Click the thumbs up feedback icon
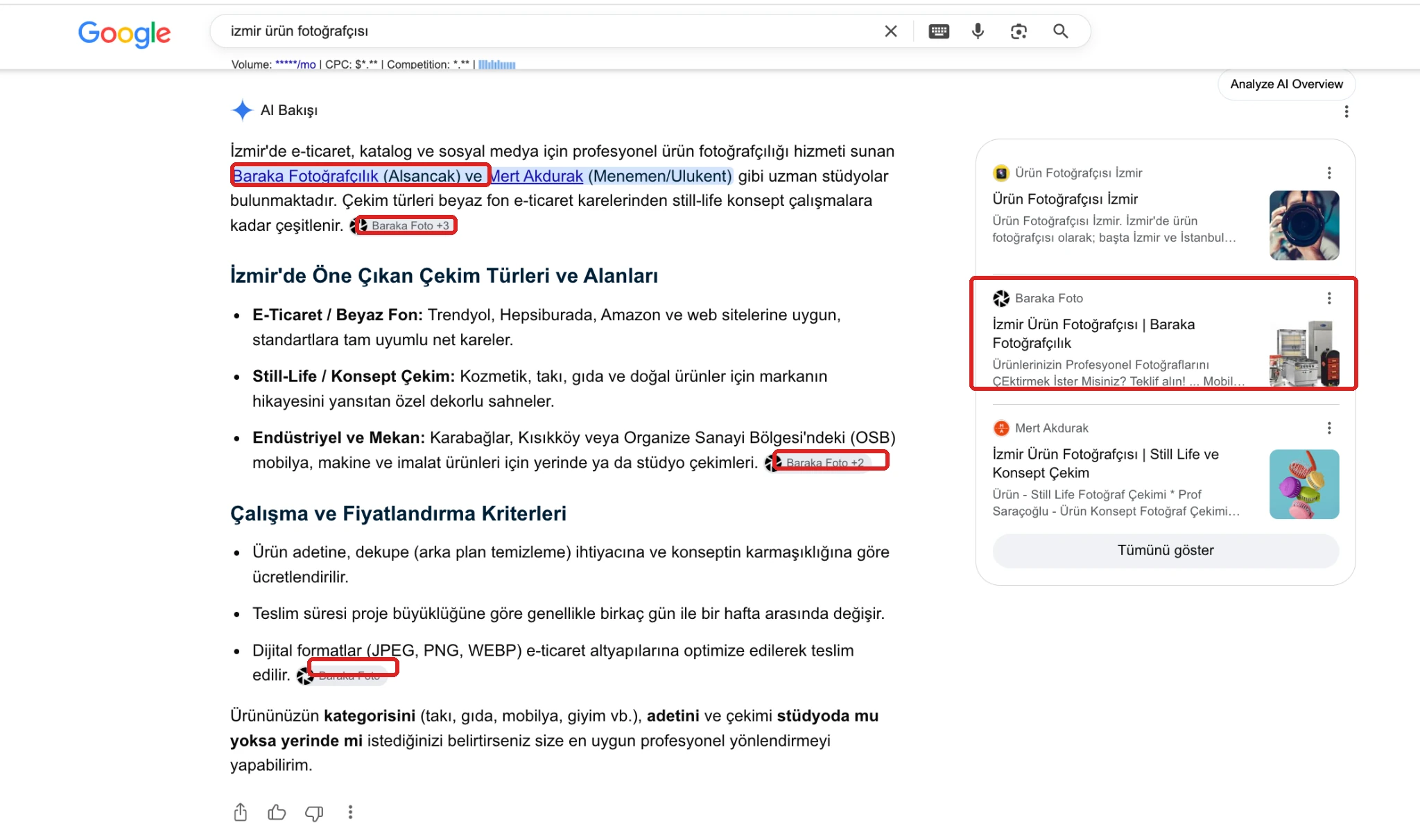This screenshot has width=1420, height=840. click(x=277, y=812)
